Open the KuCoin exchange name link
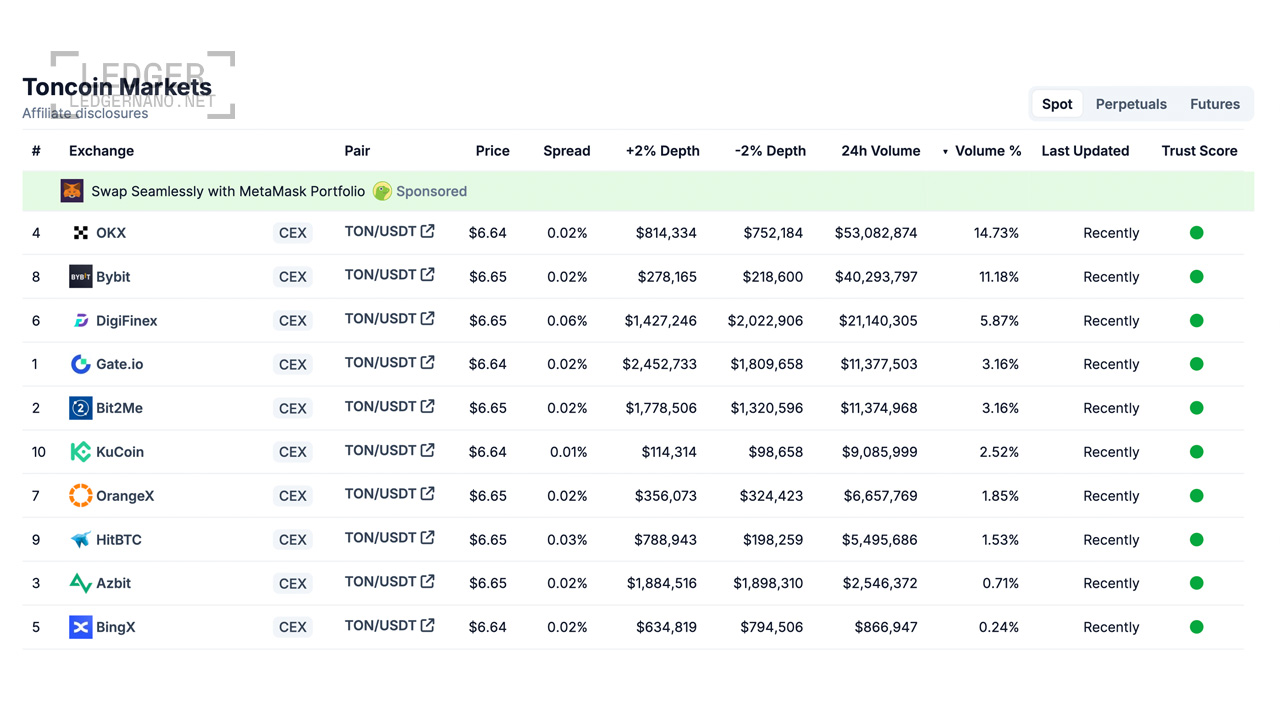The width and height of the screenshot is (1280, 720). [120, 452]
